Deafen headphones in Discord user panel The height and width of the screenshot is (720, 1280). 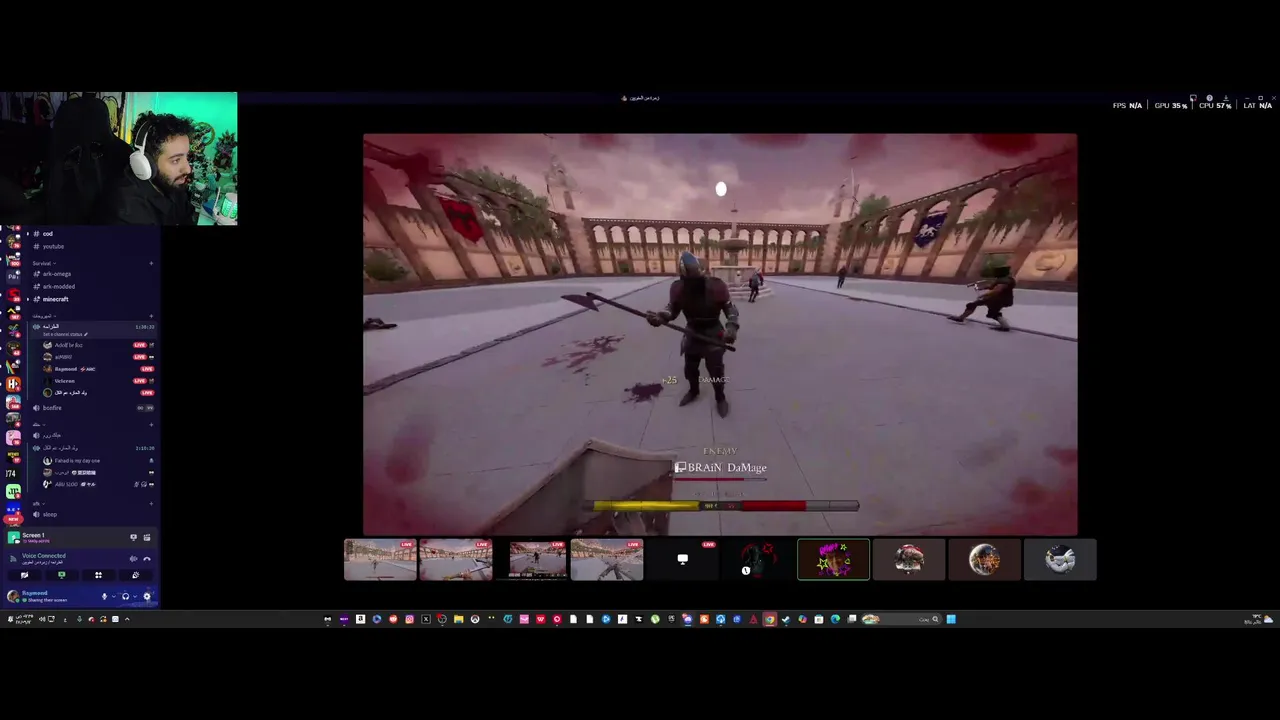click(x=125, y=597)
